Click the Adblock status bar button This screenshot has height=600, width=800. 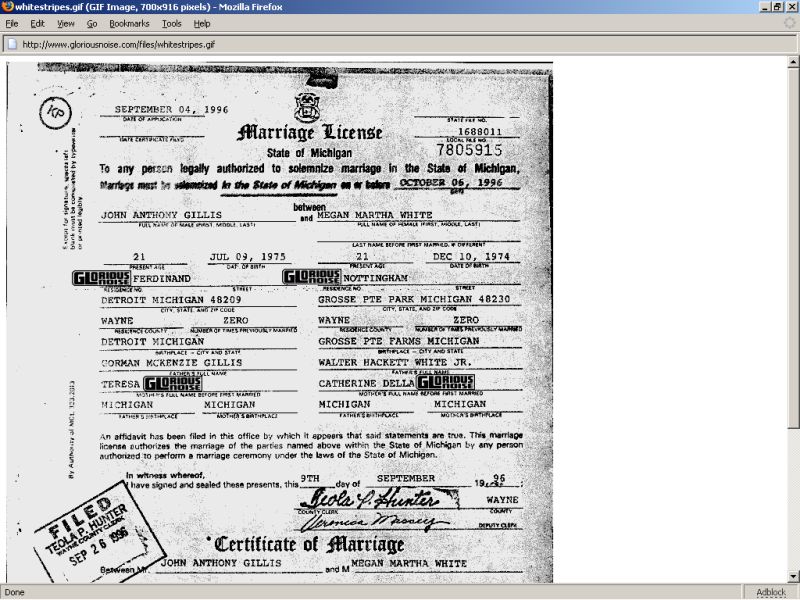[x=770, y=592]
